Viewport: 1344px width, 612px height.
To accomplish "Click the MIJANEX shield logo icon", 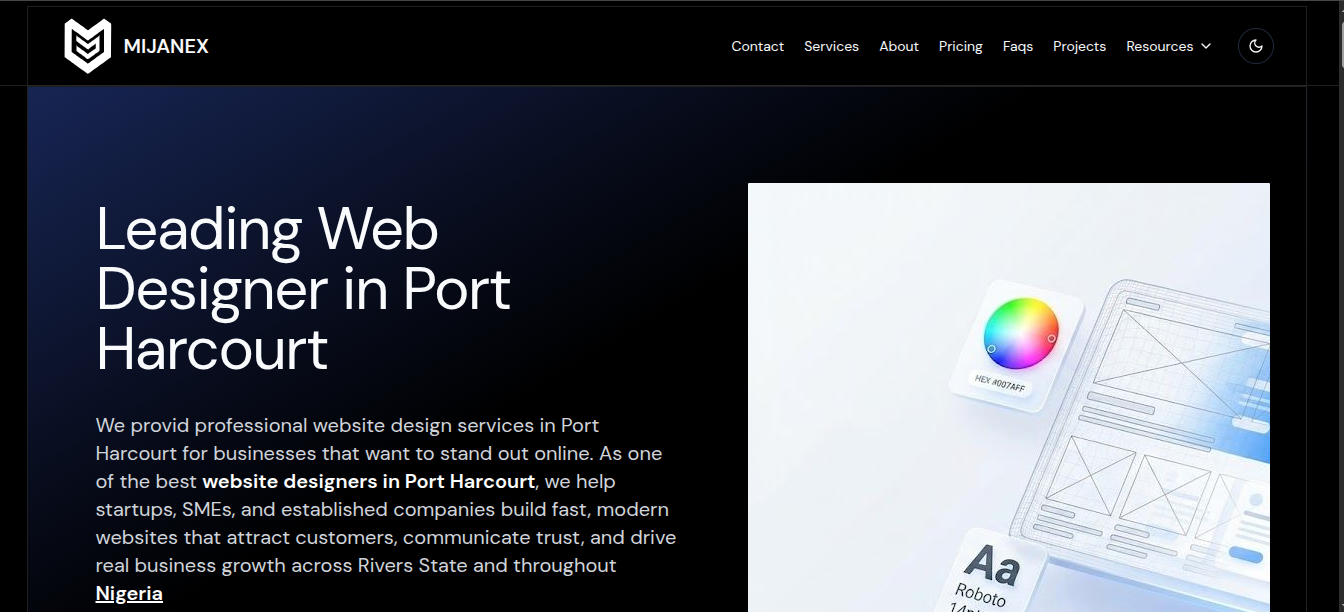I will [x=87, y=45].
